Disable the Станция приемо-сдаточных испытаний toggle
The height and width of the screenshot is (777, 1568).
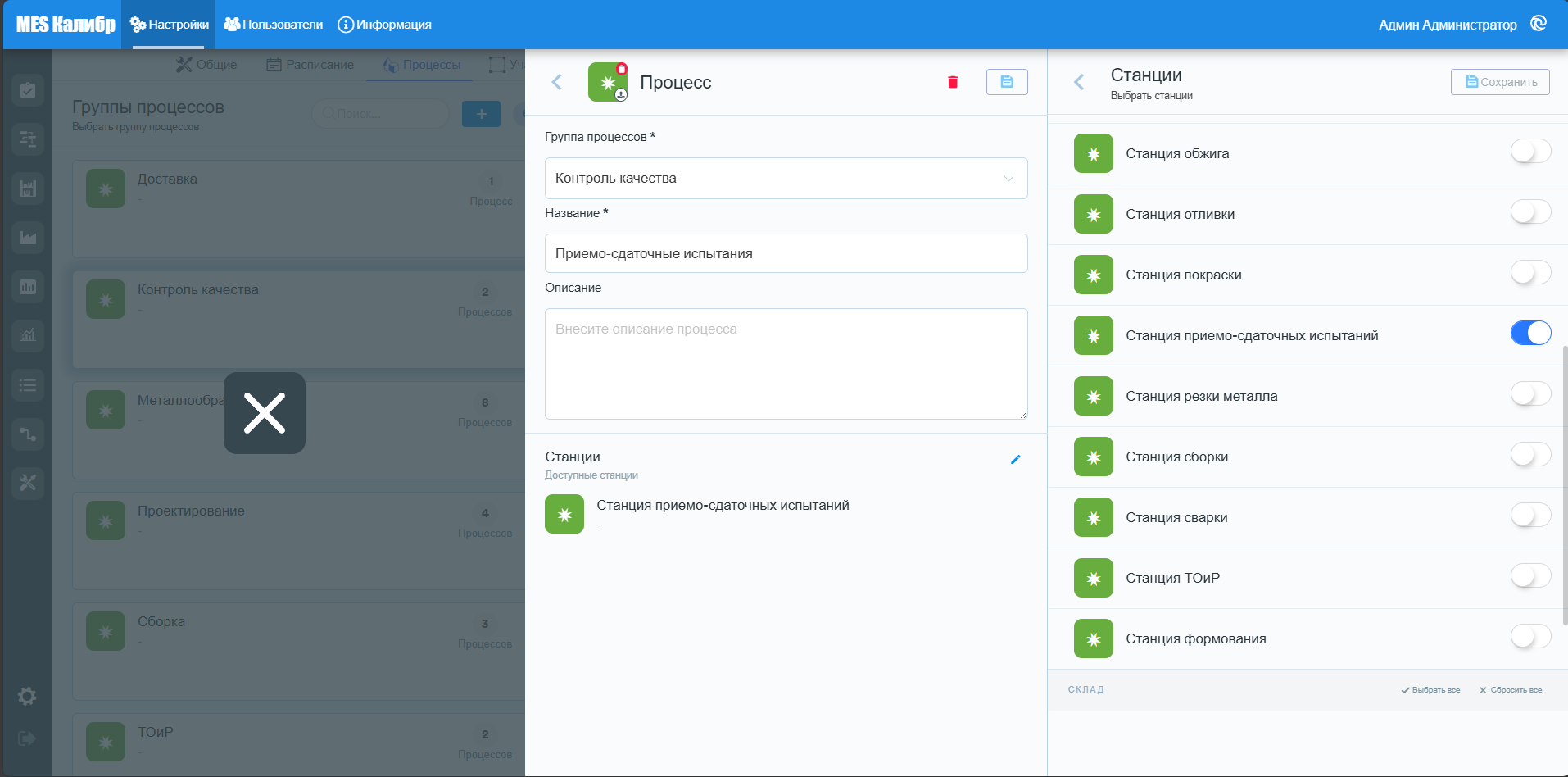(x=1530, y=333)
